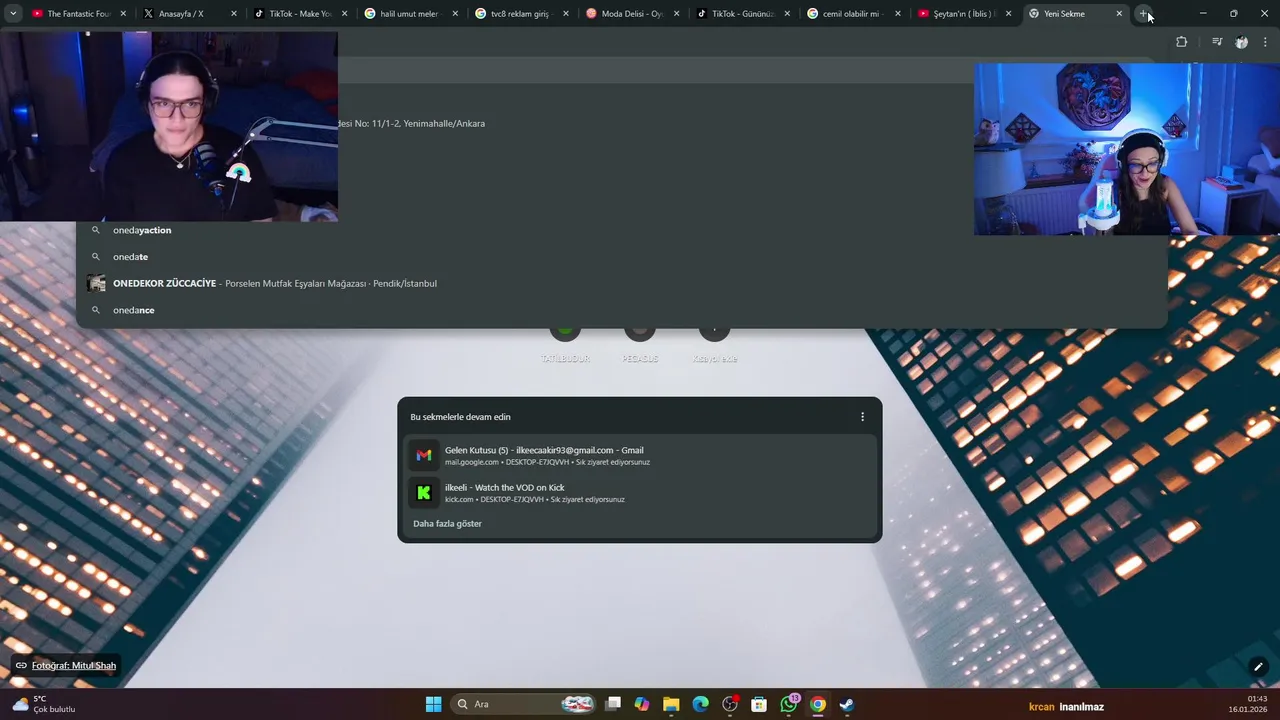The height and width of the screenshot is (720, 1280).
Task: Close the Moda Delisi tab
Action: (677, 14)
